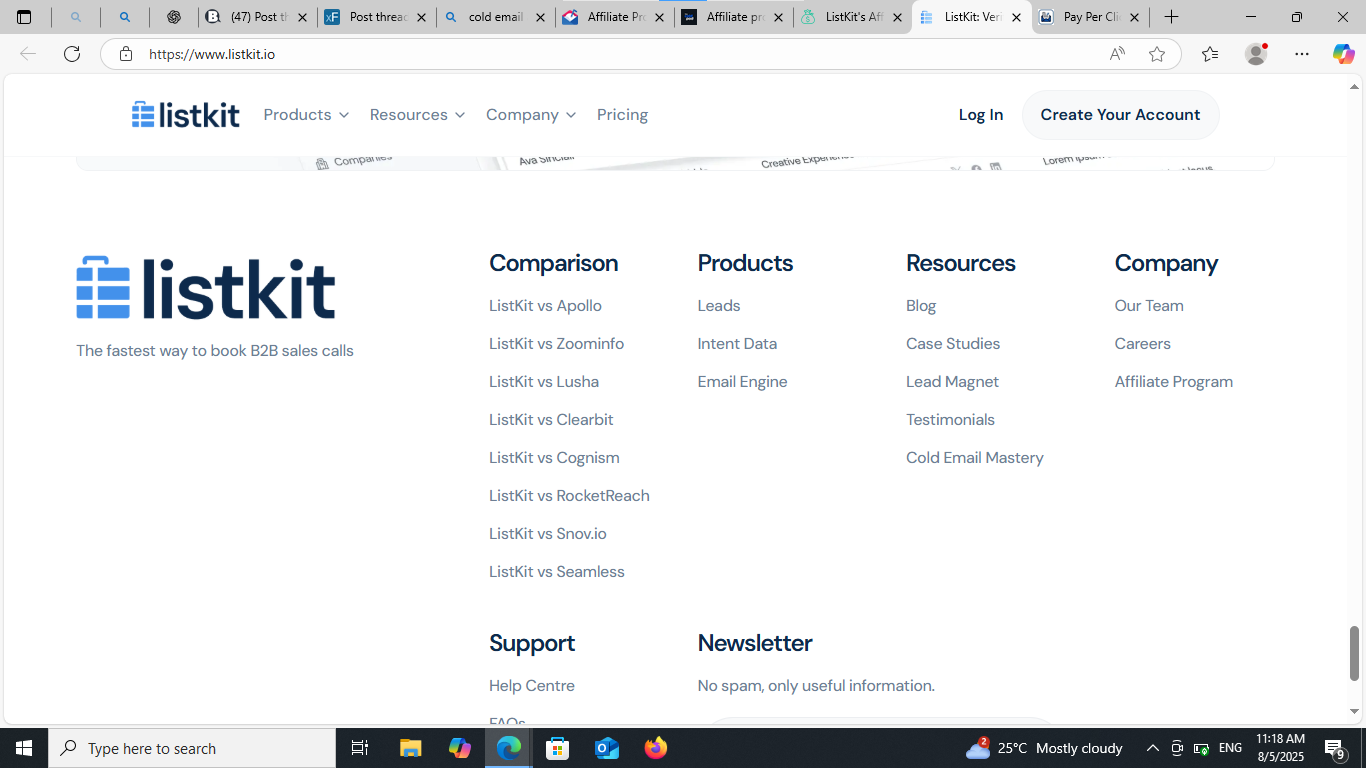
Task: Click the Log In link
Action: coord(981,115)
